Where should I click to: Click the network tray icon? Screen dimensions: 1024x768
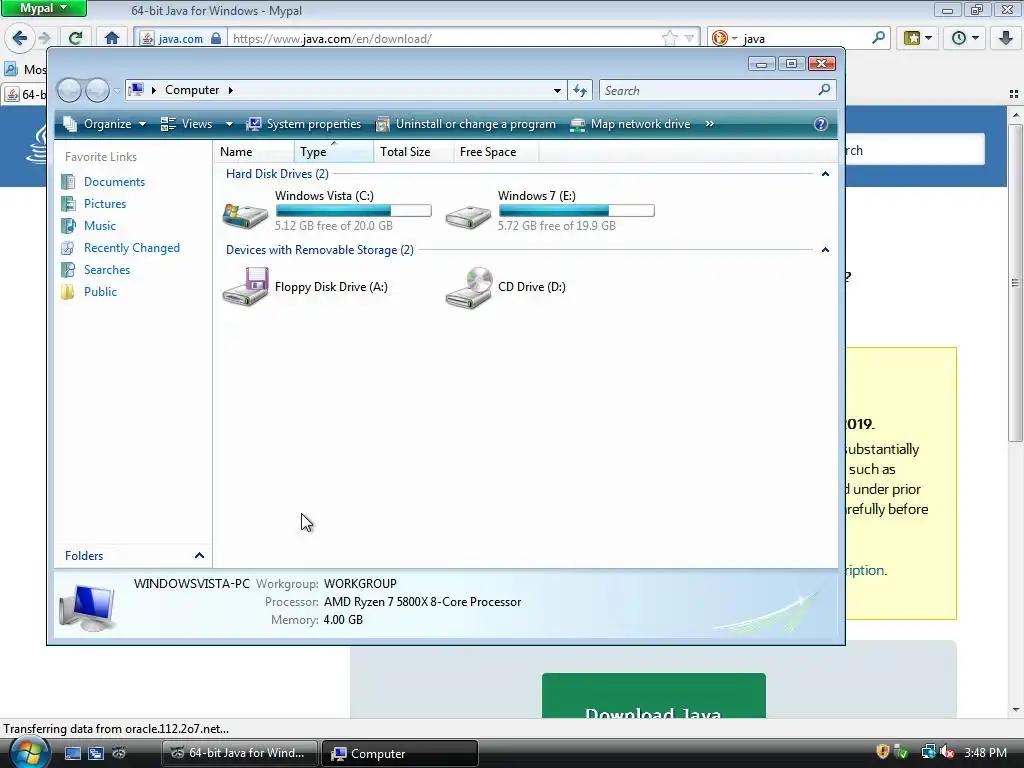[x=928, y=752]
